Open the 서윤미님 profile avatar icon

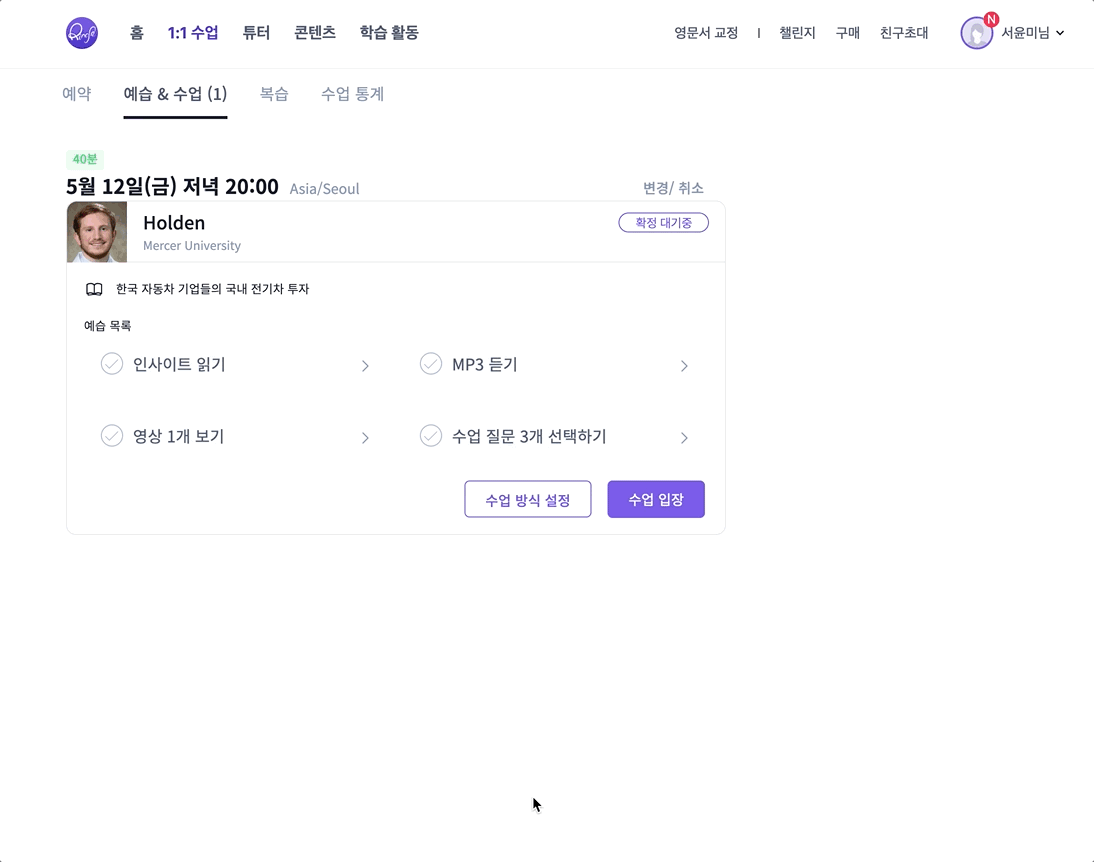[976, 33]
